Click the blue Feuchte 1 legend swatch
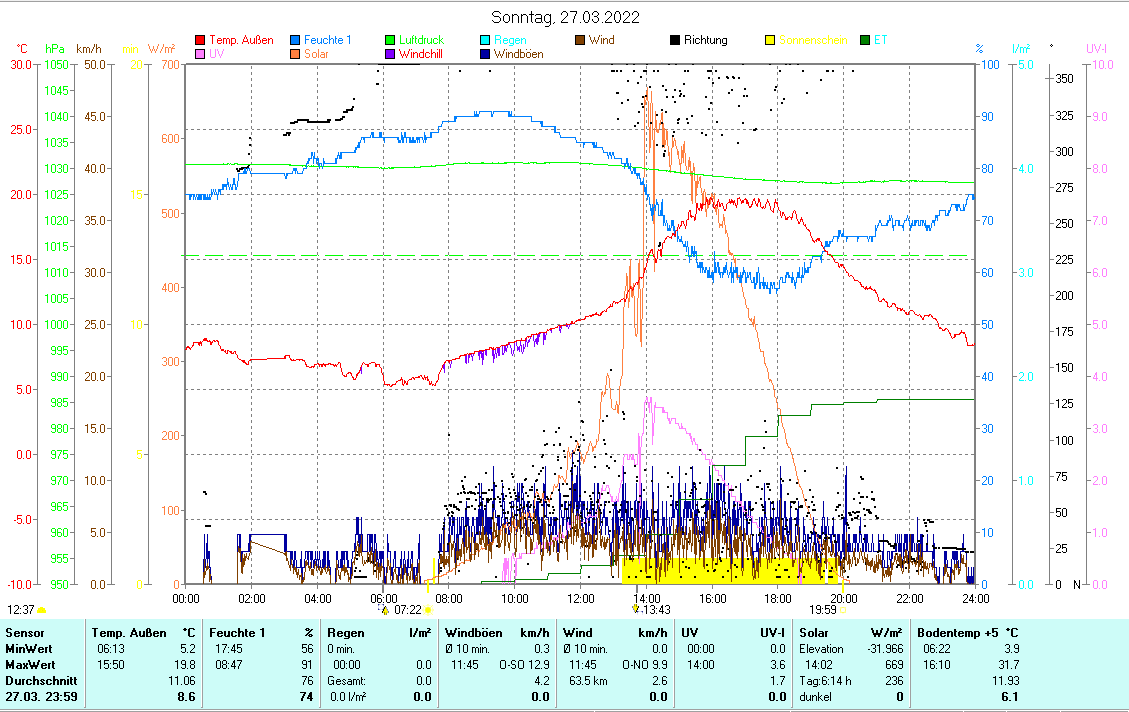The width and height of the screenshot is (1129, 712). pos(295,40)
